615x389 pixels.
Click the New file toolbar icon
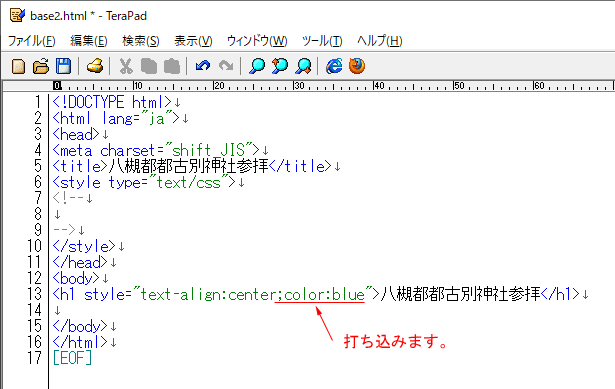18,66
